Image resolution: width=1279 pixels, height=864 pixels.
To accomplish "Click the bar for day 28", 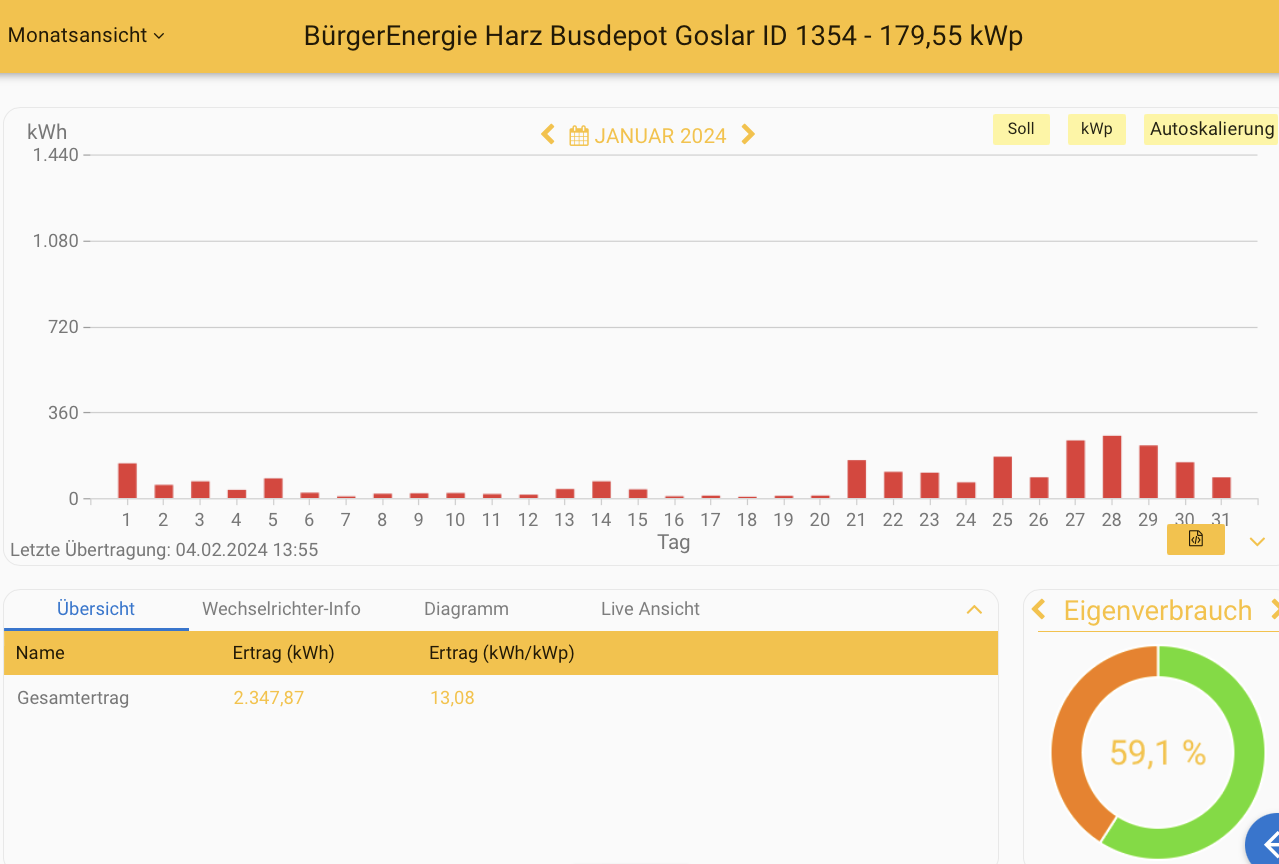I will pos(1112,467).
